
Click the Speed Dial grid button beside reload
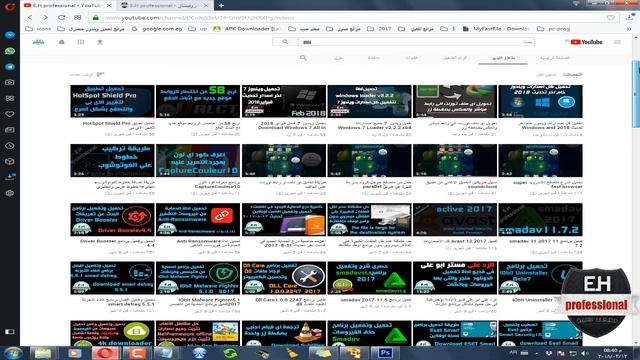point(78,18)
